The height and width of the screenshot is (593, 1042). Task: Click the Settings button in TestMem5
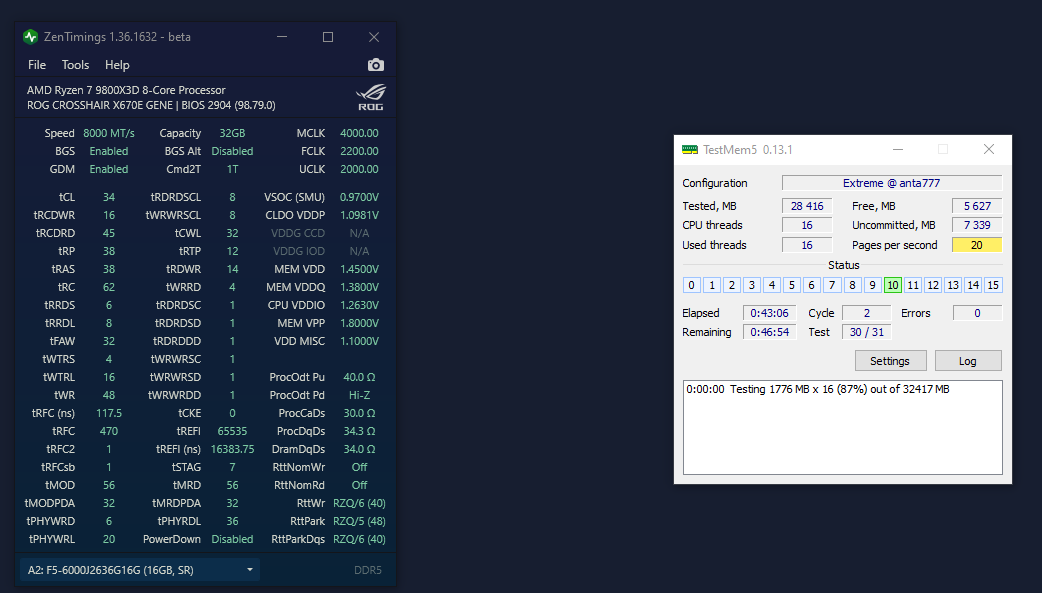point(890,361)
